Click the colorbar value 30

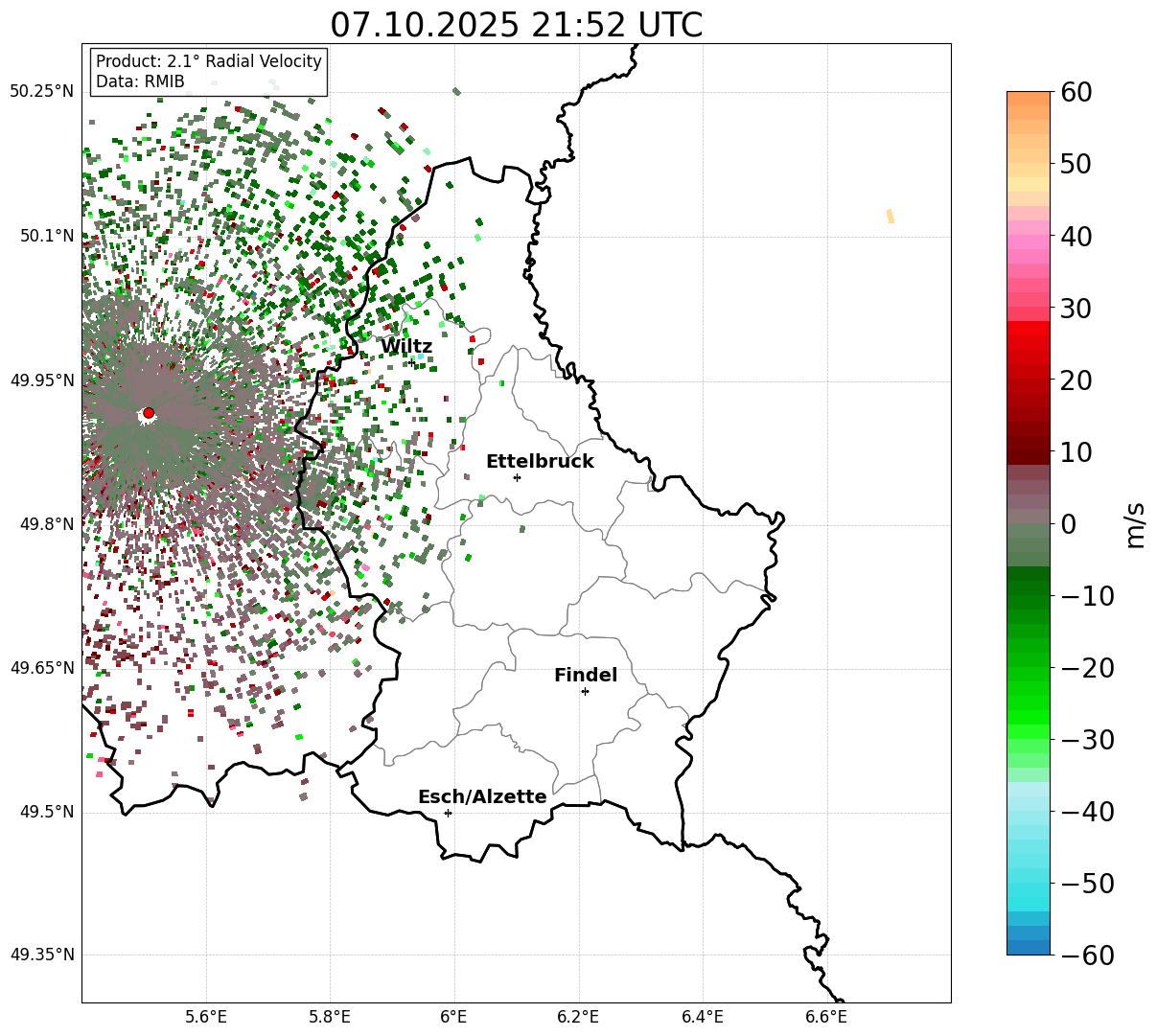(1077, 308)
